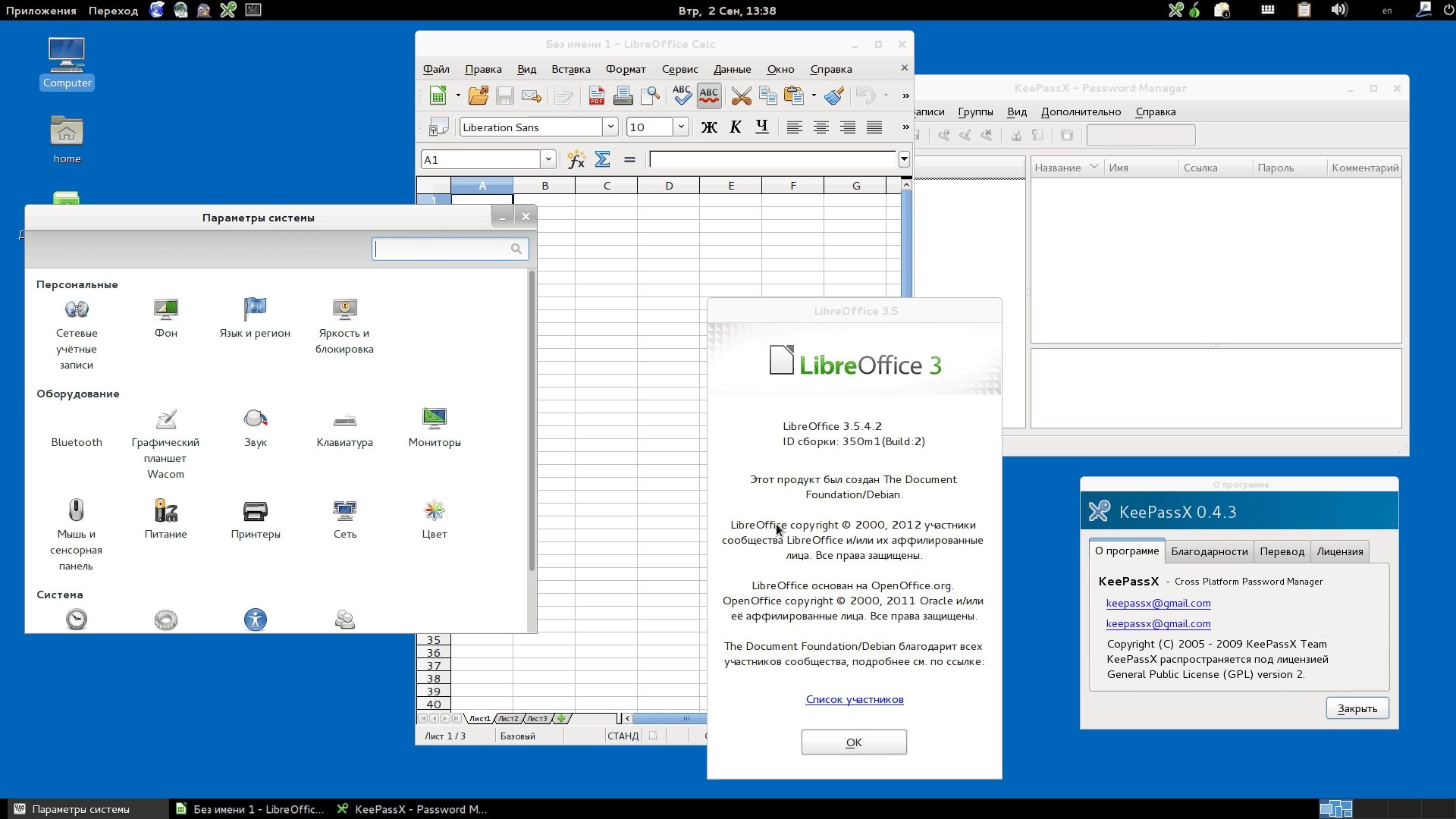
Task: Open Приложения menu in top panel
Action: point(41,11)
